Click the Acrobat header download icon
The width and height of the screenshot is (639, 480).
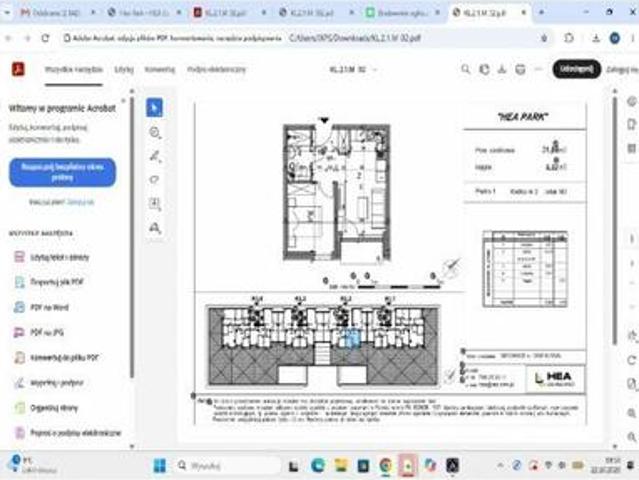click(502, 69)
